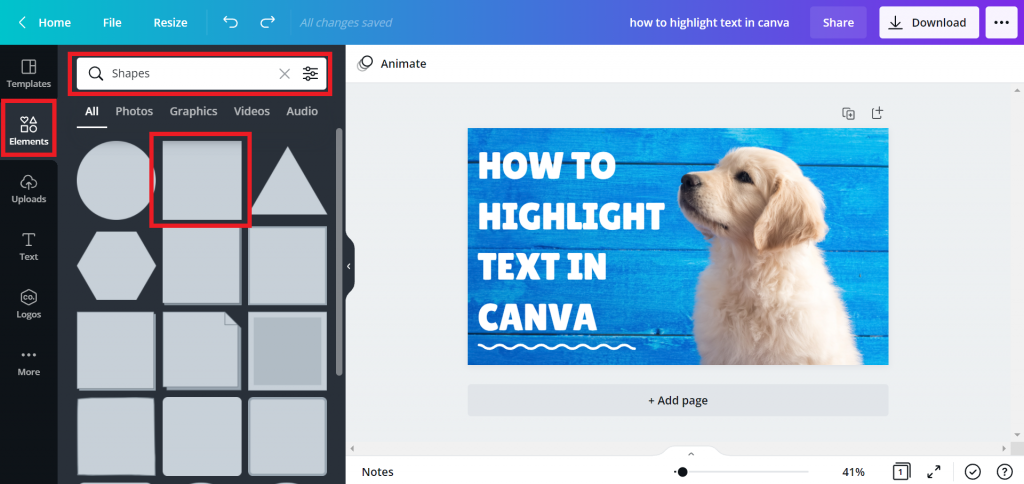Screen dimensions: 1024x484
Task: Open the Logos sidebar panel
Action: (29, 304)
